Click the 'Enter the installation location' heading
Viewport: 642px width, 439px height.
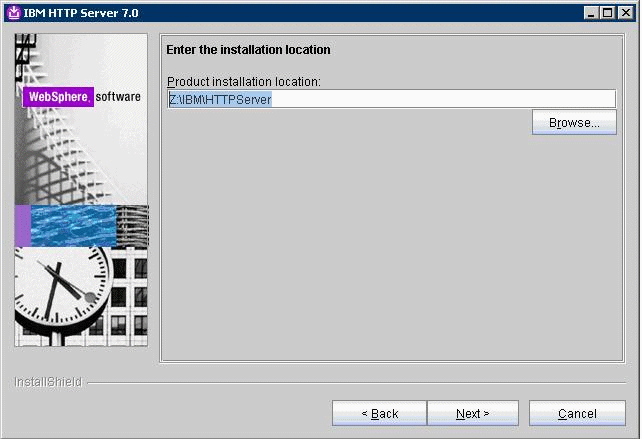(248, 50)
